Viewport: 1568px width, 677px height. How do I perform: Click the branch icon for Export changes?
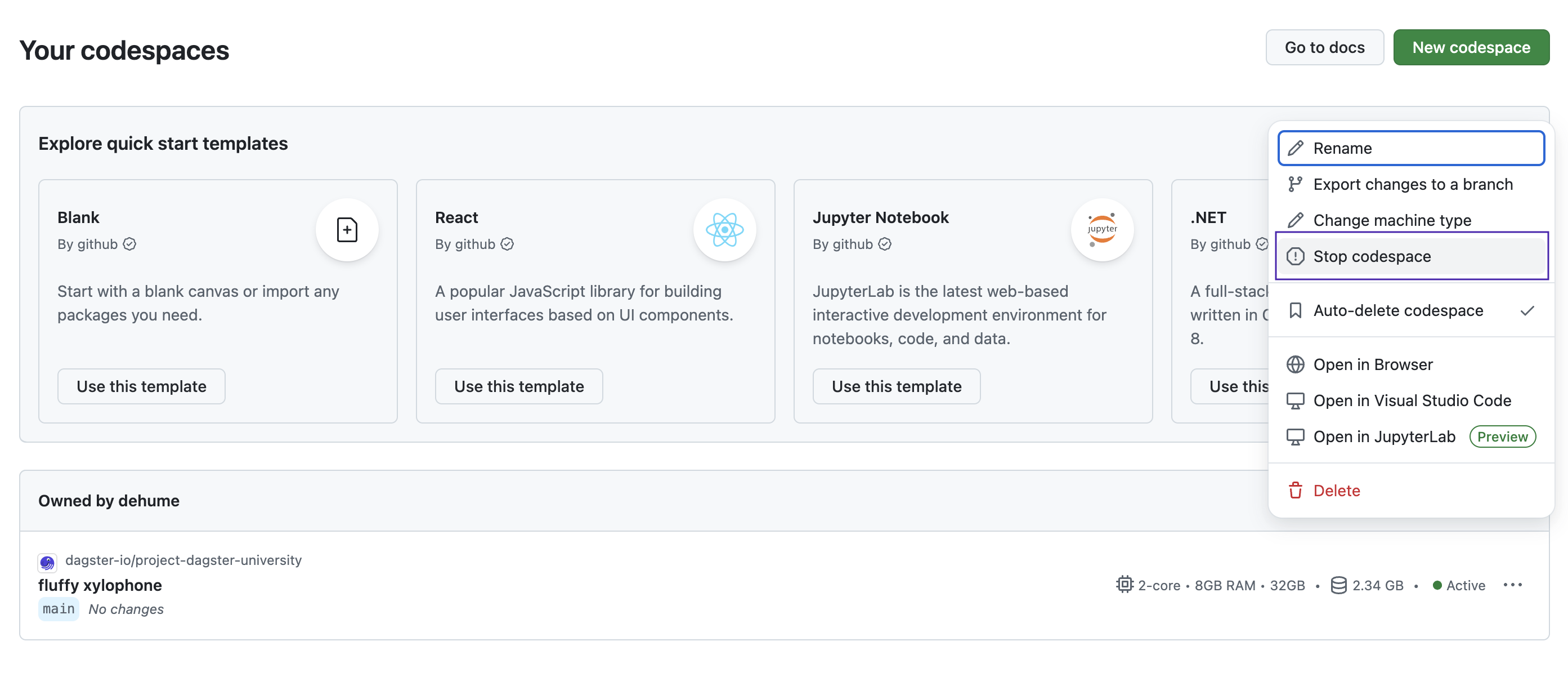tap(1295, 184)
